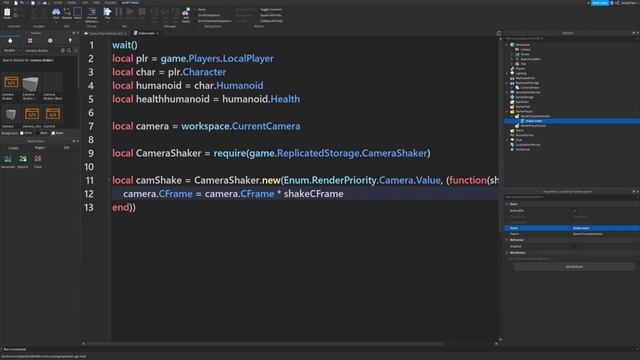Select the first Camera Shaker script asset
Viewport: 640px width, 360px height.
click(11, 85)
